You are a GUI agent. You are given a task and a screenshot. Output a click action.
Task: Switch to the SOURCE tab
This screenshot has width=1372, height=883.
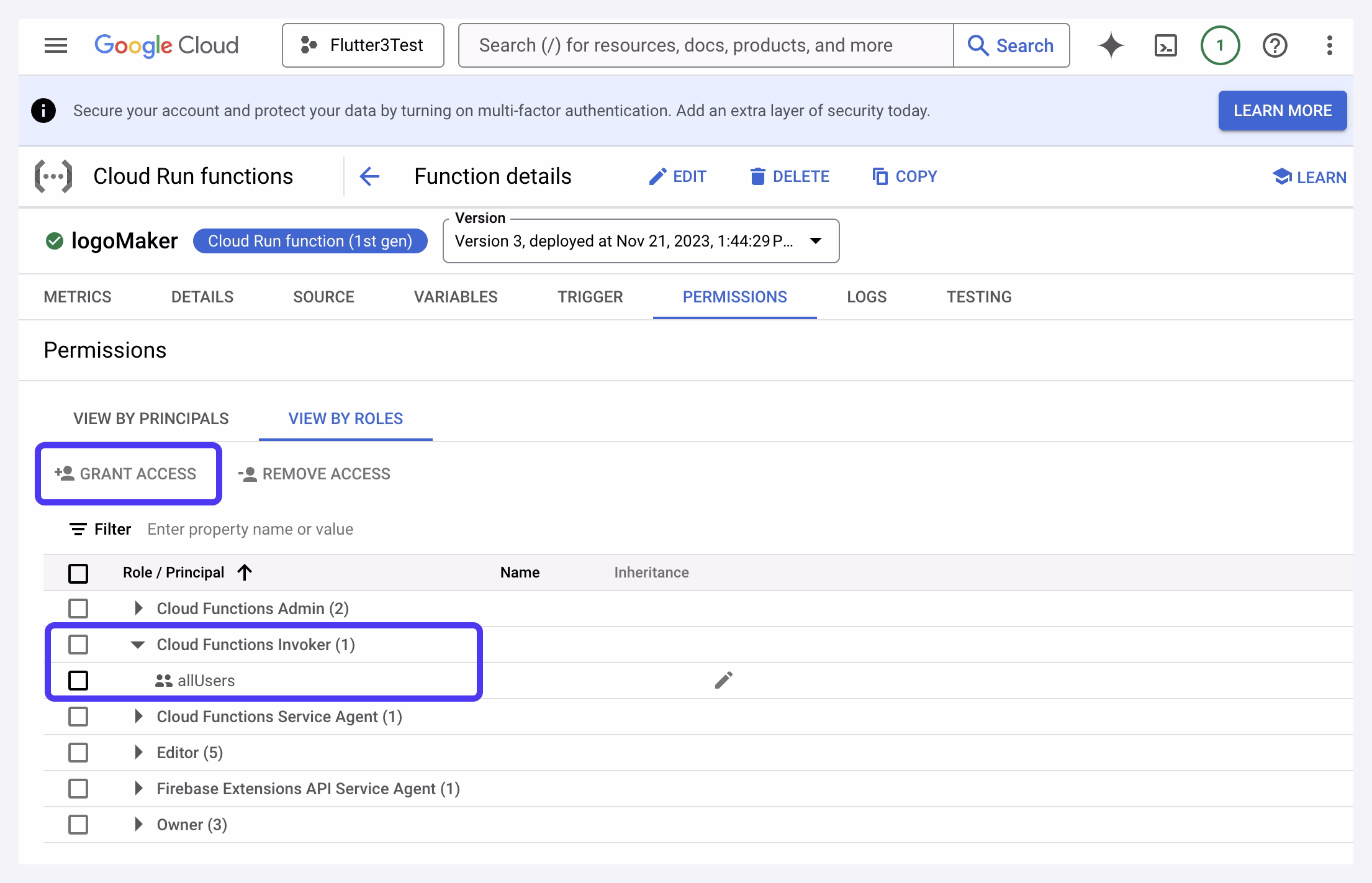[x=323, y=297]
